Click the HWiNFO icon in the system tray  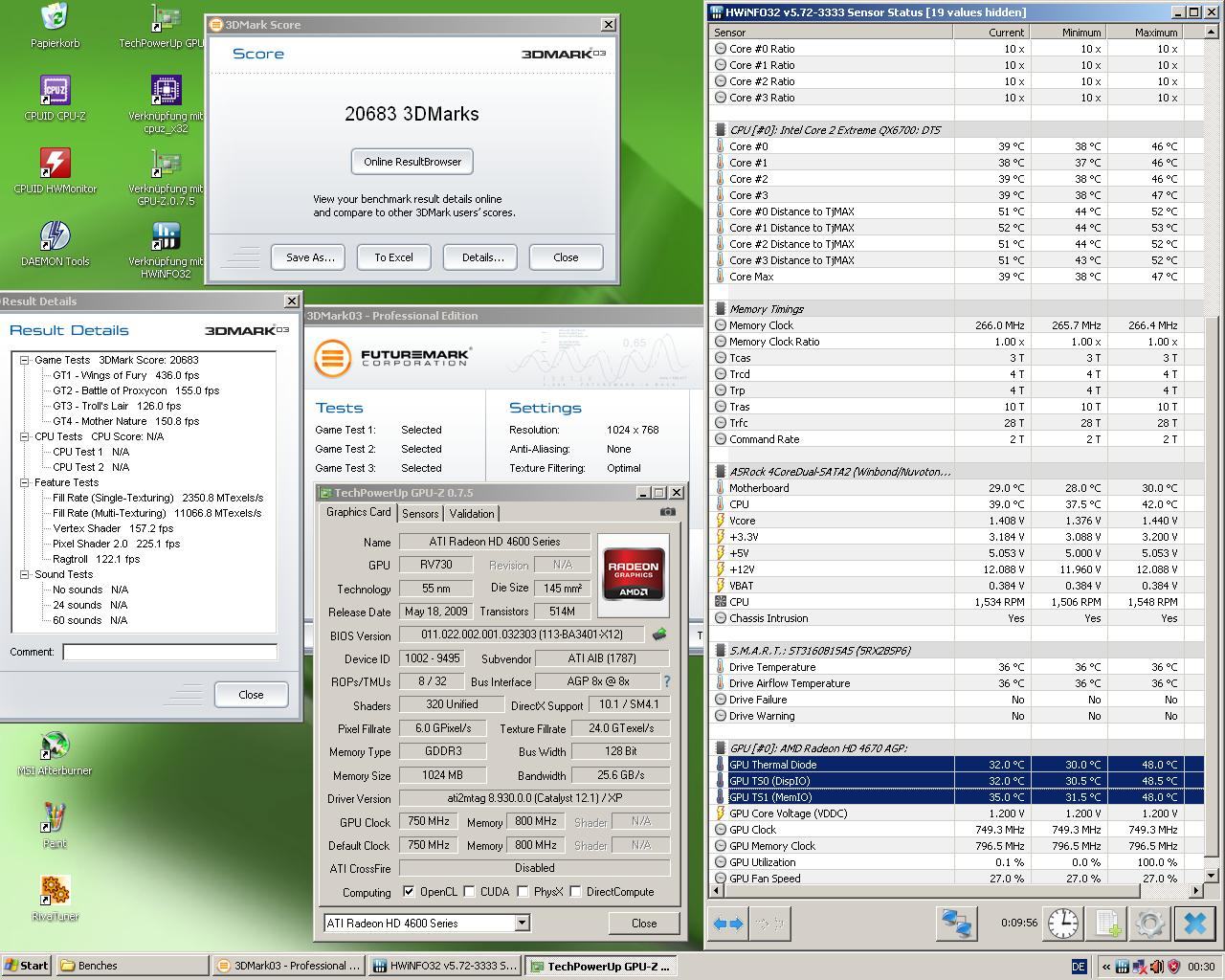[x=1122, y=967]
